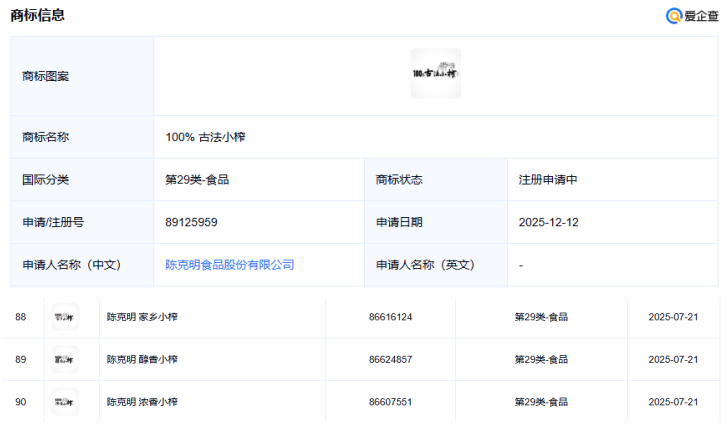The image size is (727, 431).
Task: Click the 商标名称 label cell
Action: [82, 137]
